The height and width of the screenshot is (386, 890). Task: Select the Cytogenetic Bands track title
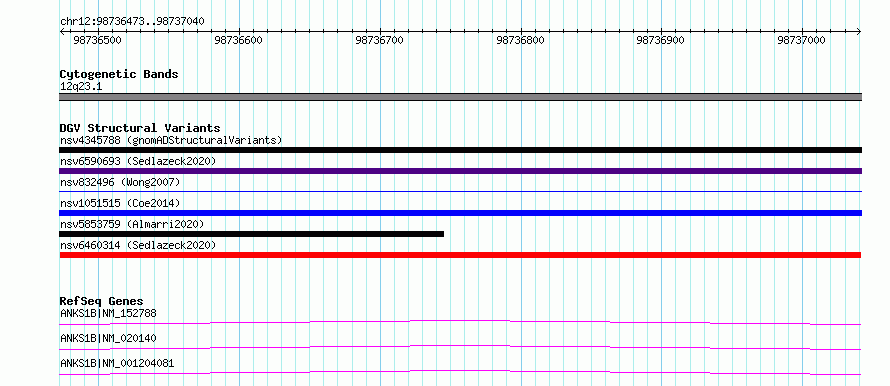(119, 74)
